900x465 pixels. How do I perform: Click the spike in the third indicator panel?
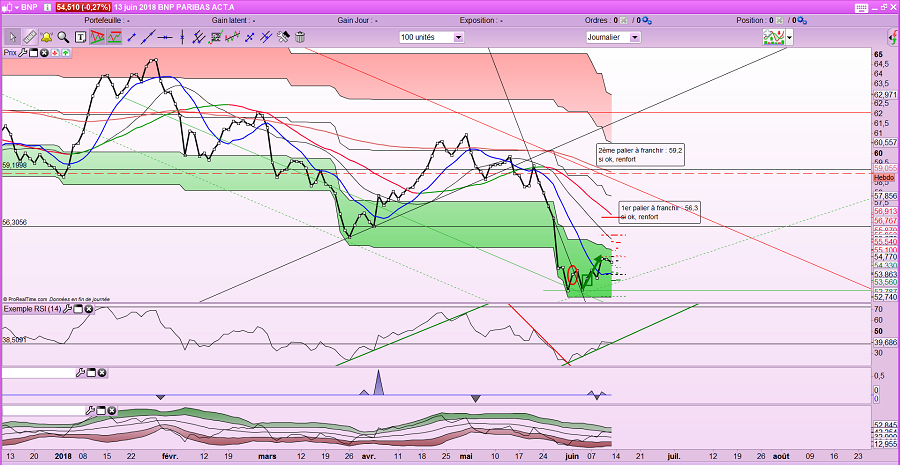click(378, 382)
